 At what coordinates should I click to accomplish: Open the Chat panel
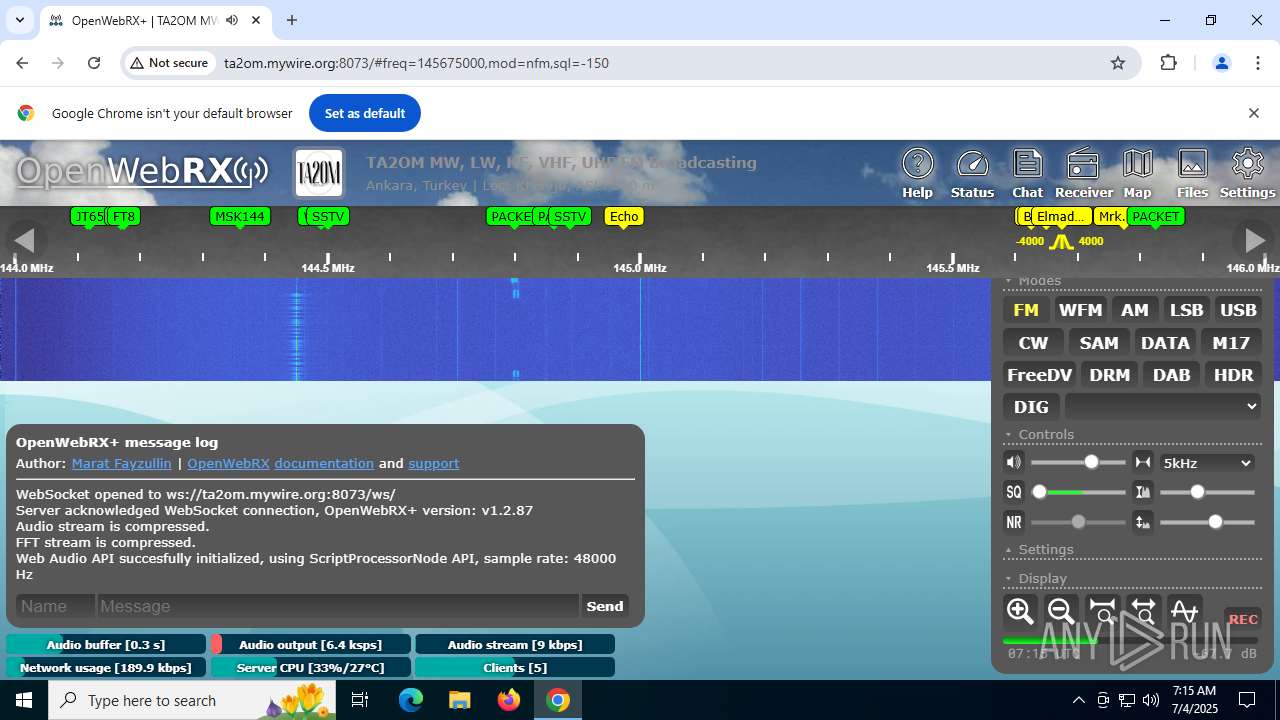click(1027, 174)
